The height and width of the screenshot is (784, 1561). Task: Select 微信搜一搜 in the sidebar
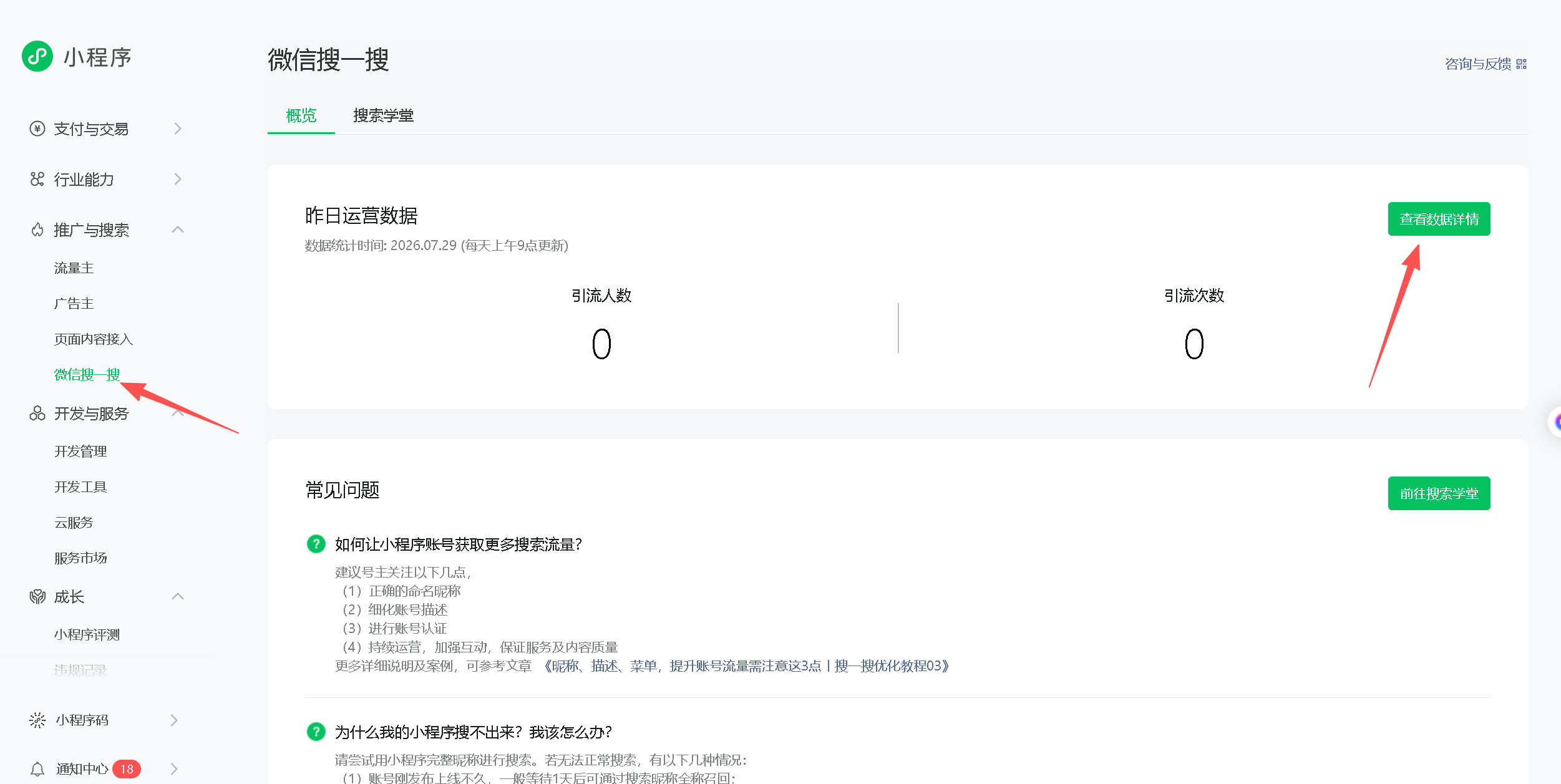coord(87,374)
